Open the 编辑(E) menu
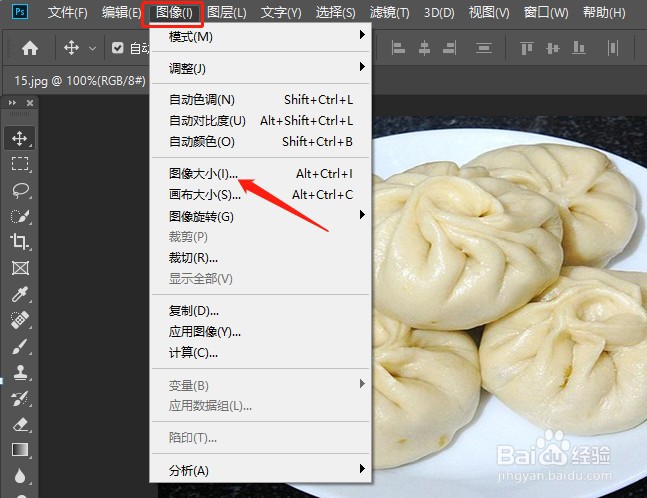Viewport: 647px width, 498px height. coord(121,12)
